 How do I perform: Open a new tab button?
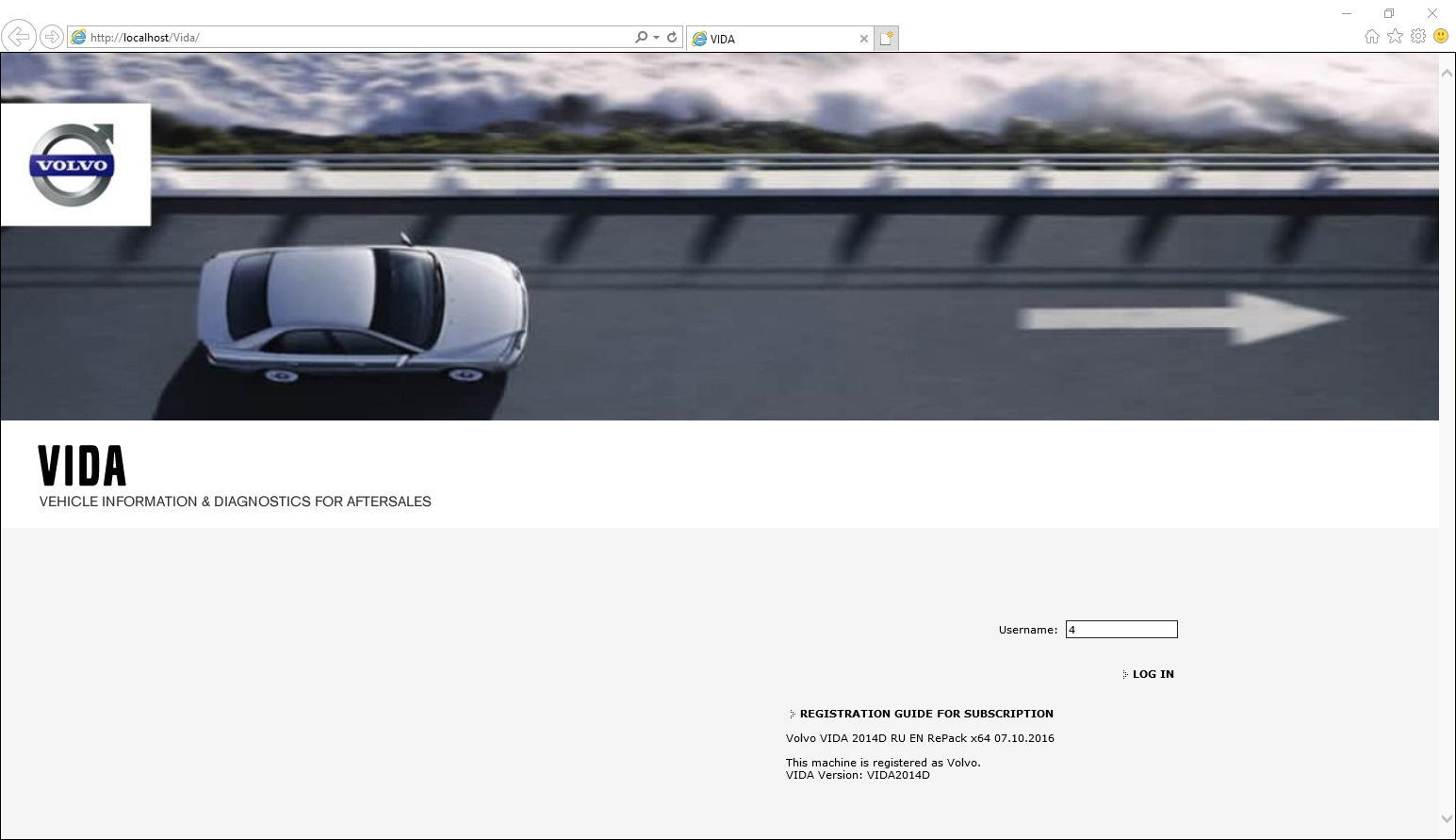point(886,39)
